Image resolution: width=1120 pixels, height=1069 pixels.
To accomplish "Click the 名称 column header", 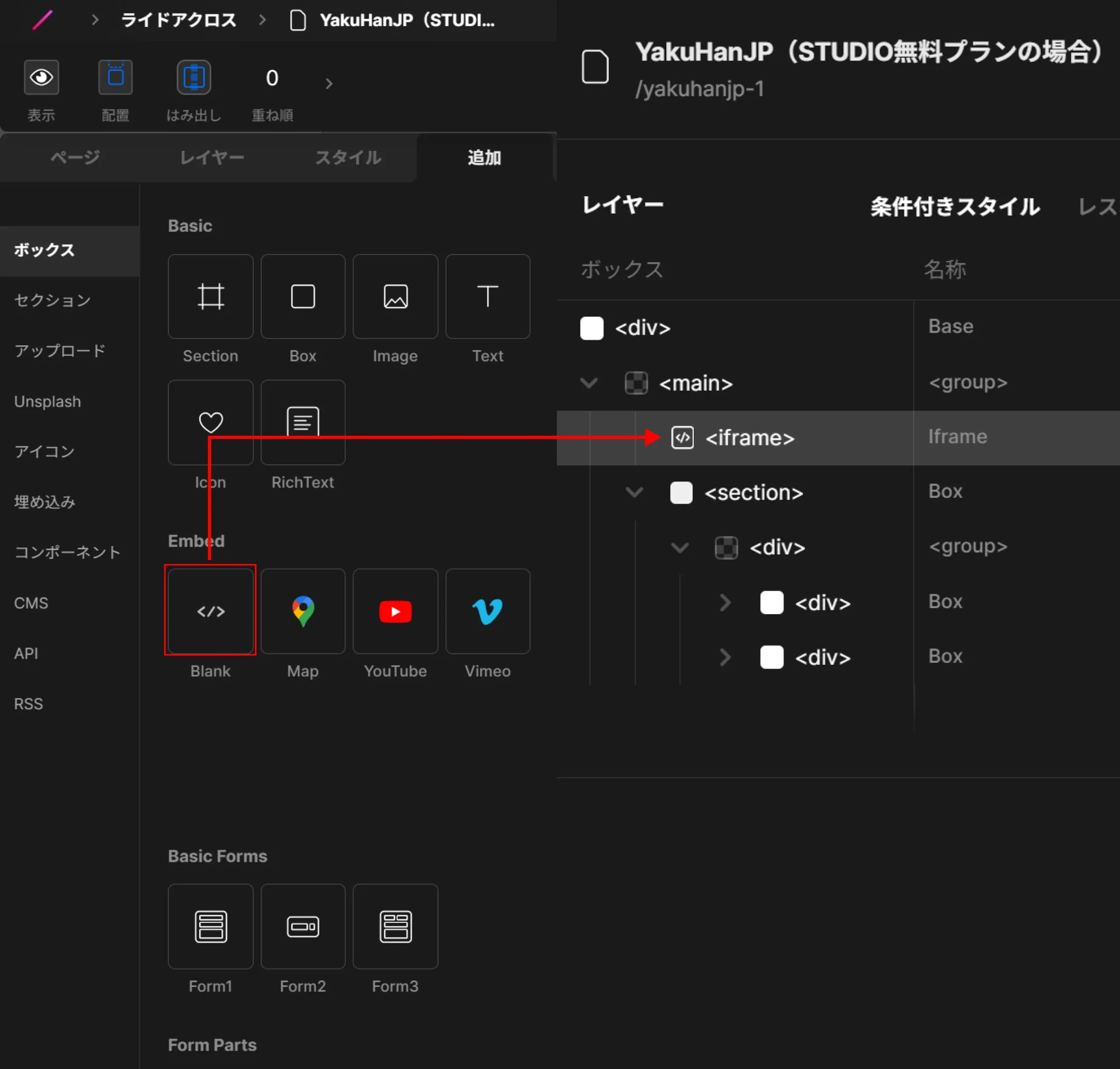I will point(945,269).
